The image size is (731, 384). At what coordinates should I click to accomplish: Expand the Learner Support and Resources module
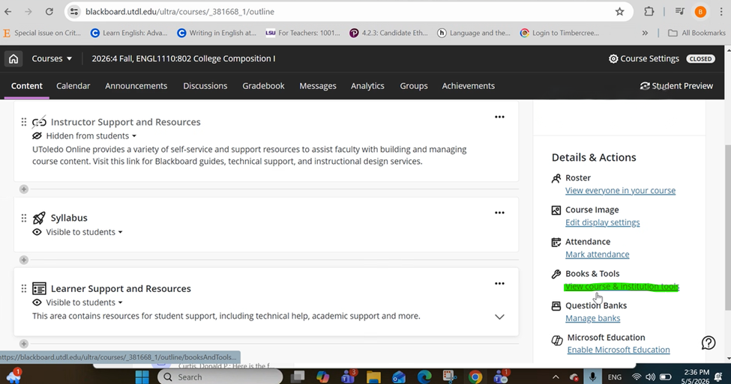(499, 317)
